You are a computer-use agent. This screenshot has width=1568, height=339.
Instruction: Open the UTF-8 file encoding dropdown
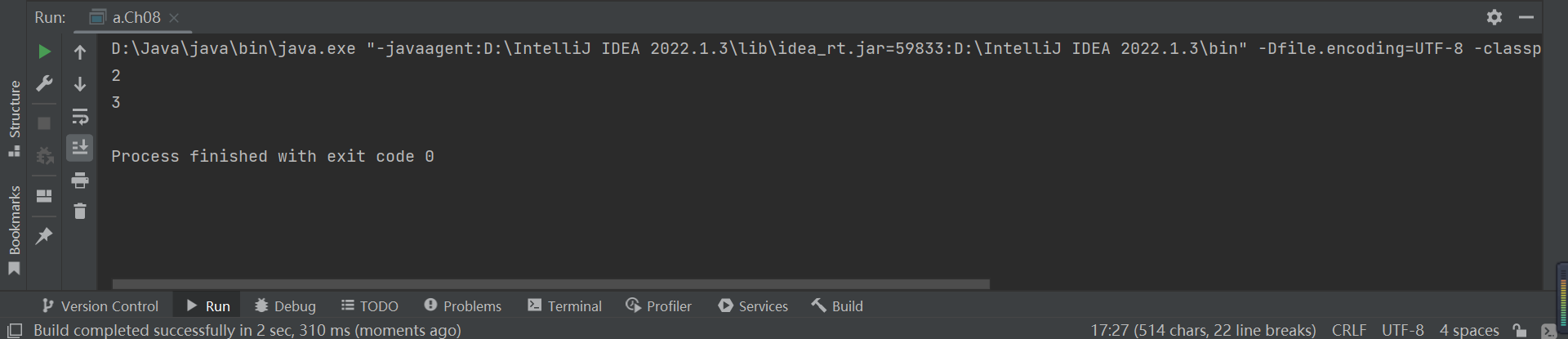(1402, 330)
